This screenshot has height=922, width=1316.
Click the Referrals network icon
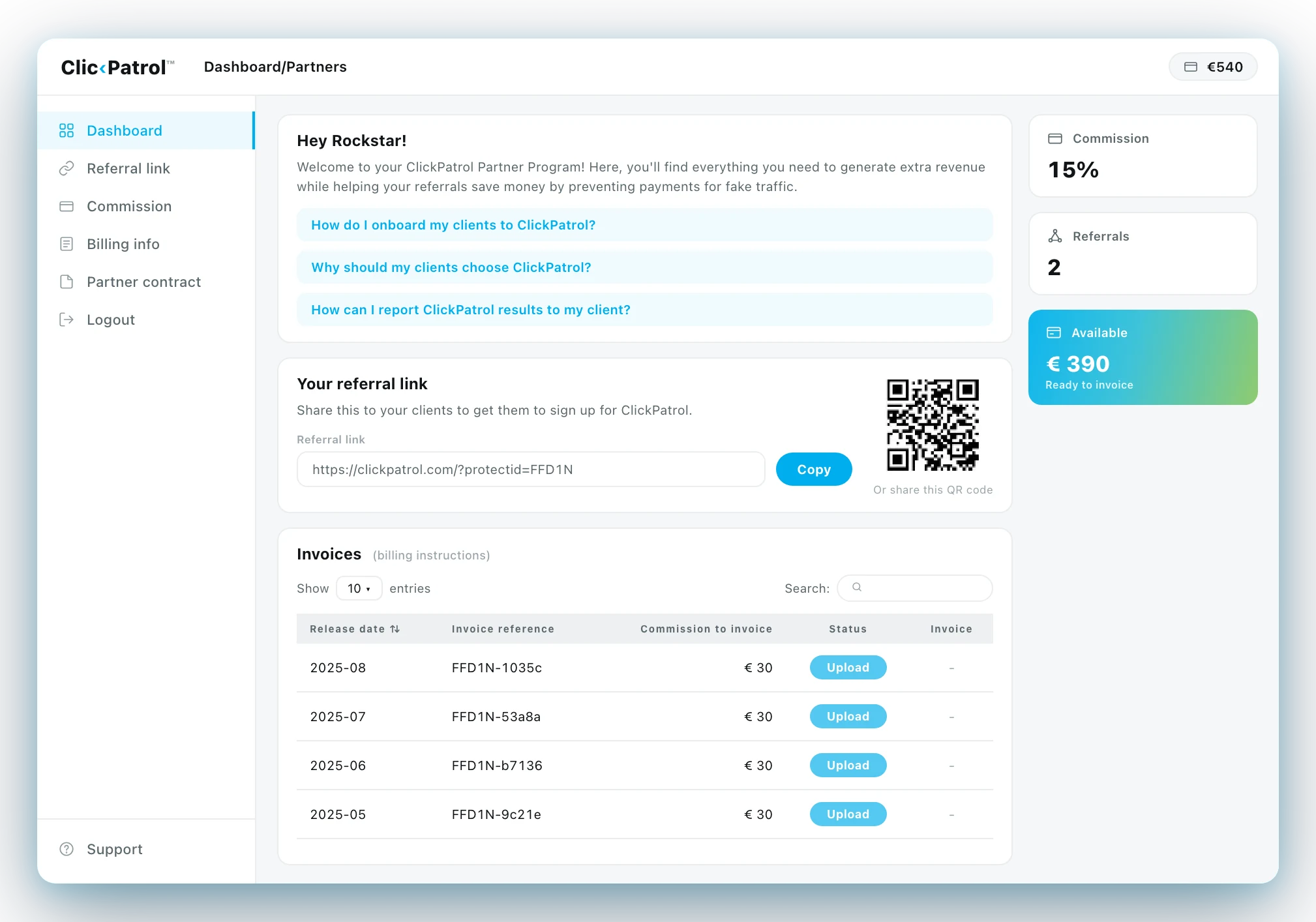[1055, 236]
